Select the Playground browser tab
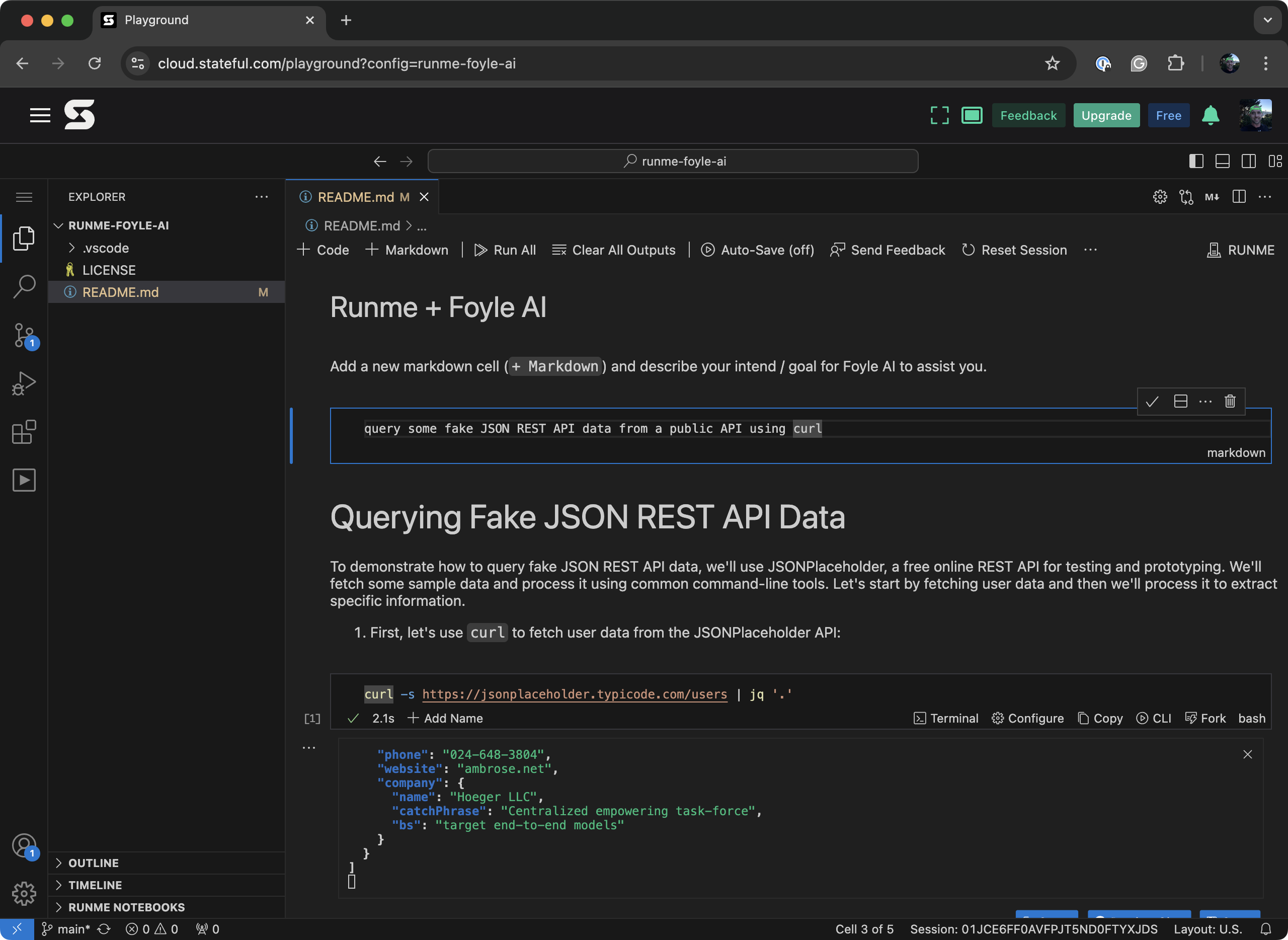This screenshot has height=940, width=1288. pyautogui.click(x=208, y=21)
